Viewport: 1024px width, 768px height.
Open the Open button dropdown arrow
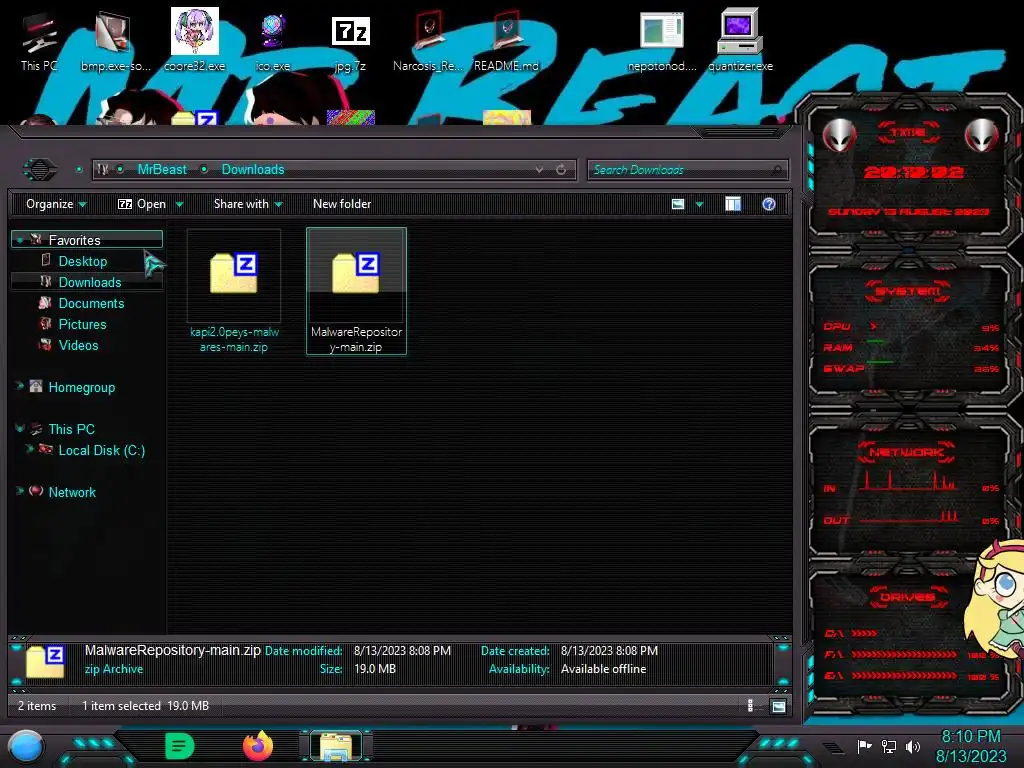(x=180, y=205)
